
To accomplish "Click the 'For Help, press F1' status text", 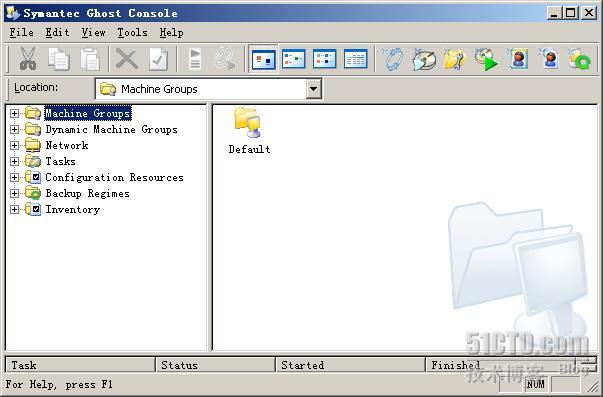I will (x=59, y=384).
